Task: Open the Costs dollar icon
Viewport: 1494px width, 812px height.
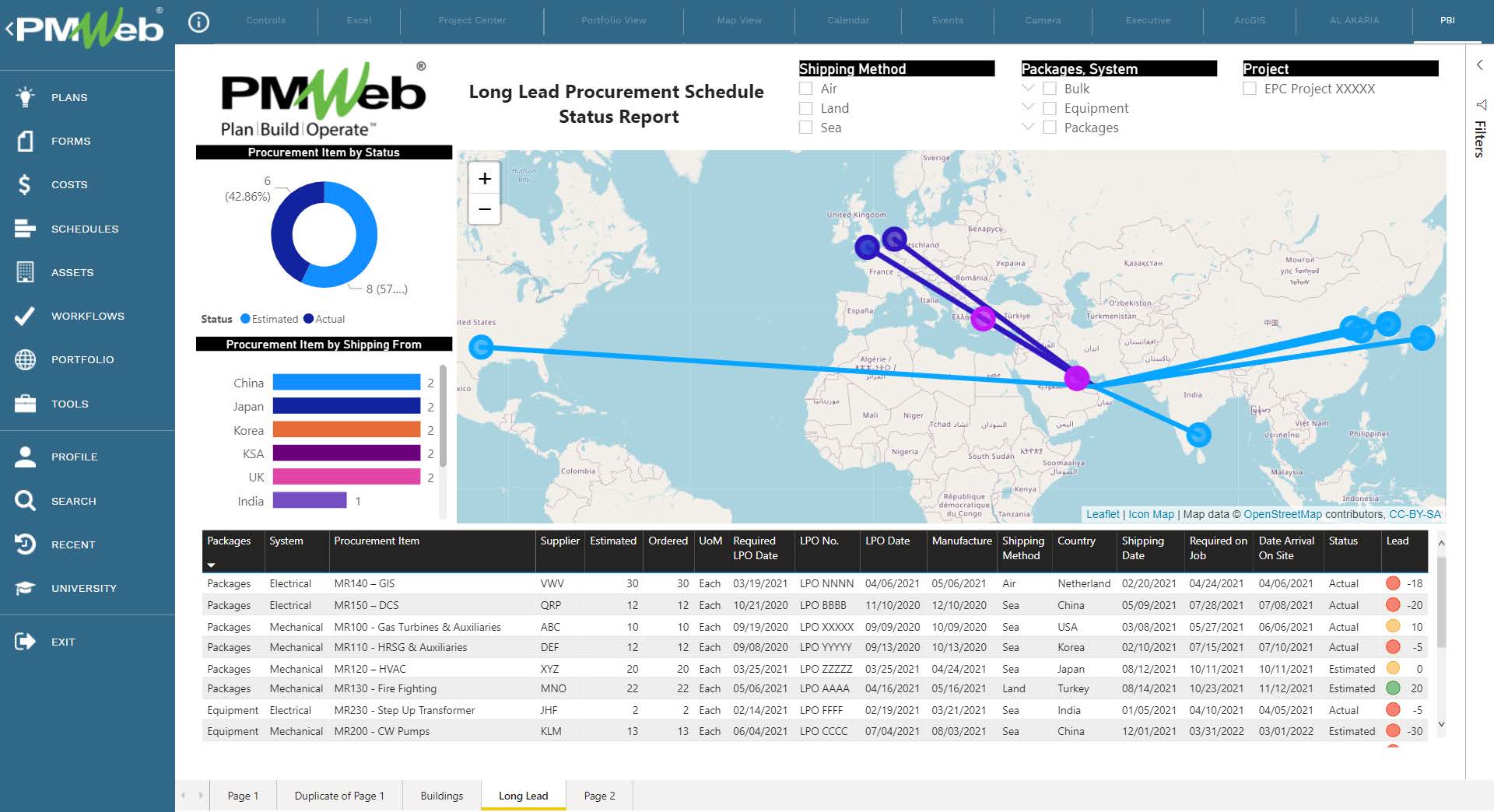Action: (x=25, y=184)
